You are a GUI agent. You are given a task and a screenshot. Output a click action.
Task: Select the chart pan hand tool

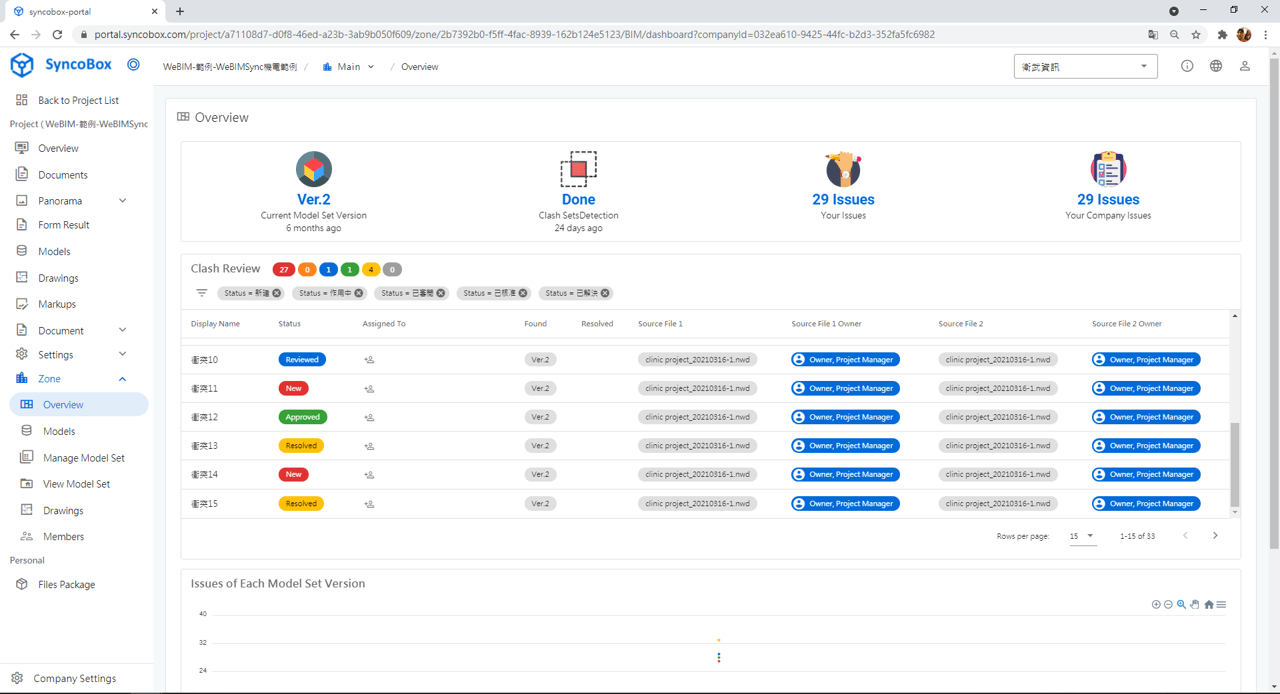1195,604
